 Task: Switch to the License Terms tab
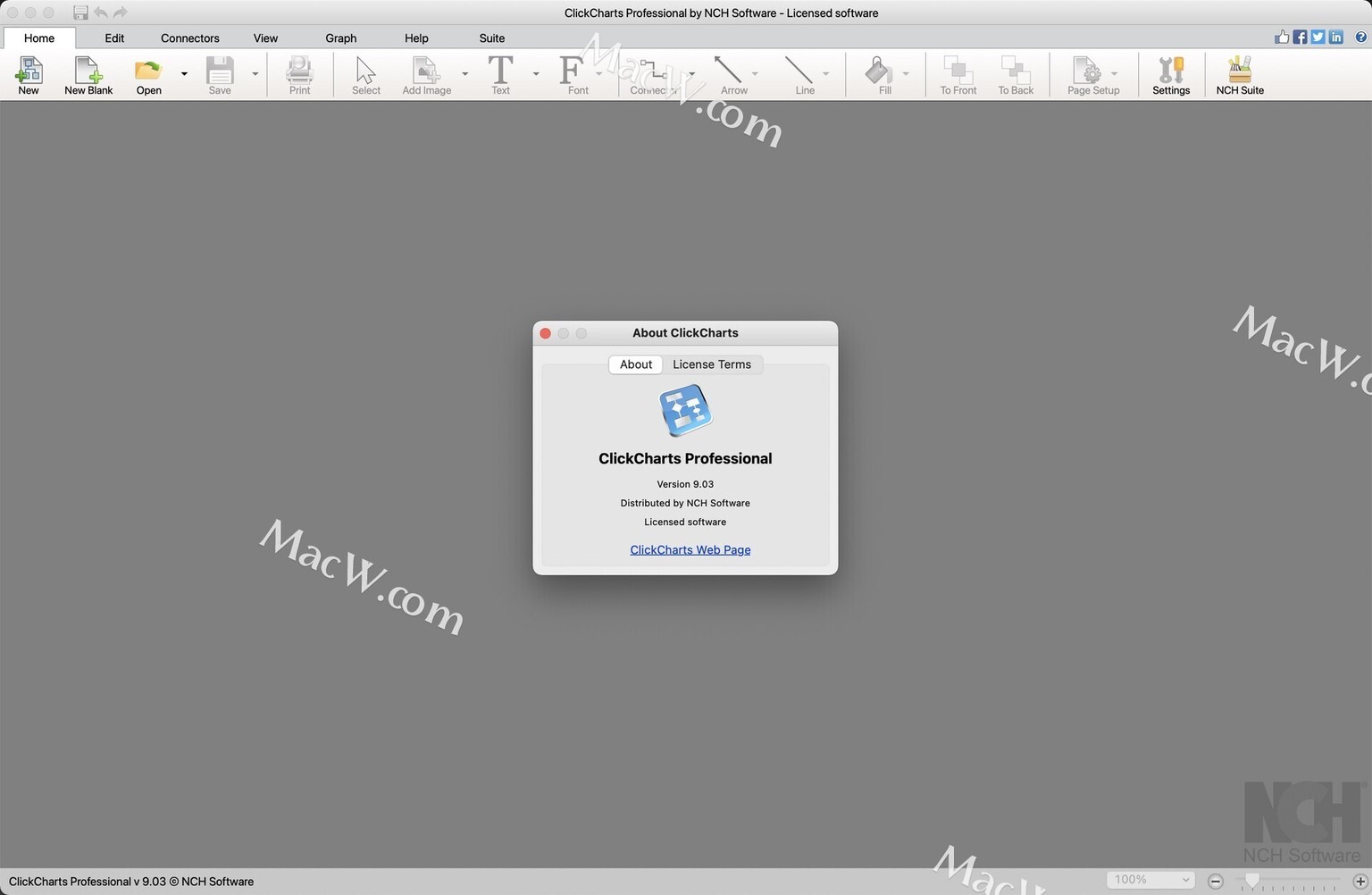(712, 364)
